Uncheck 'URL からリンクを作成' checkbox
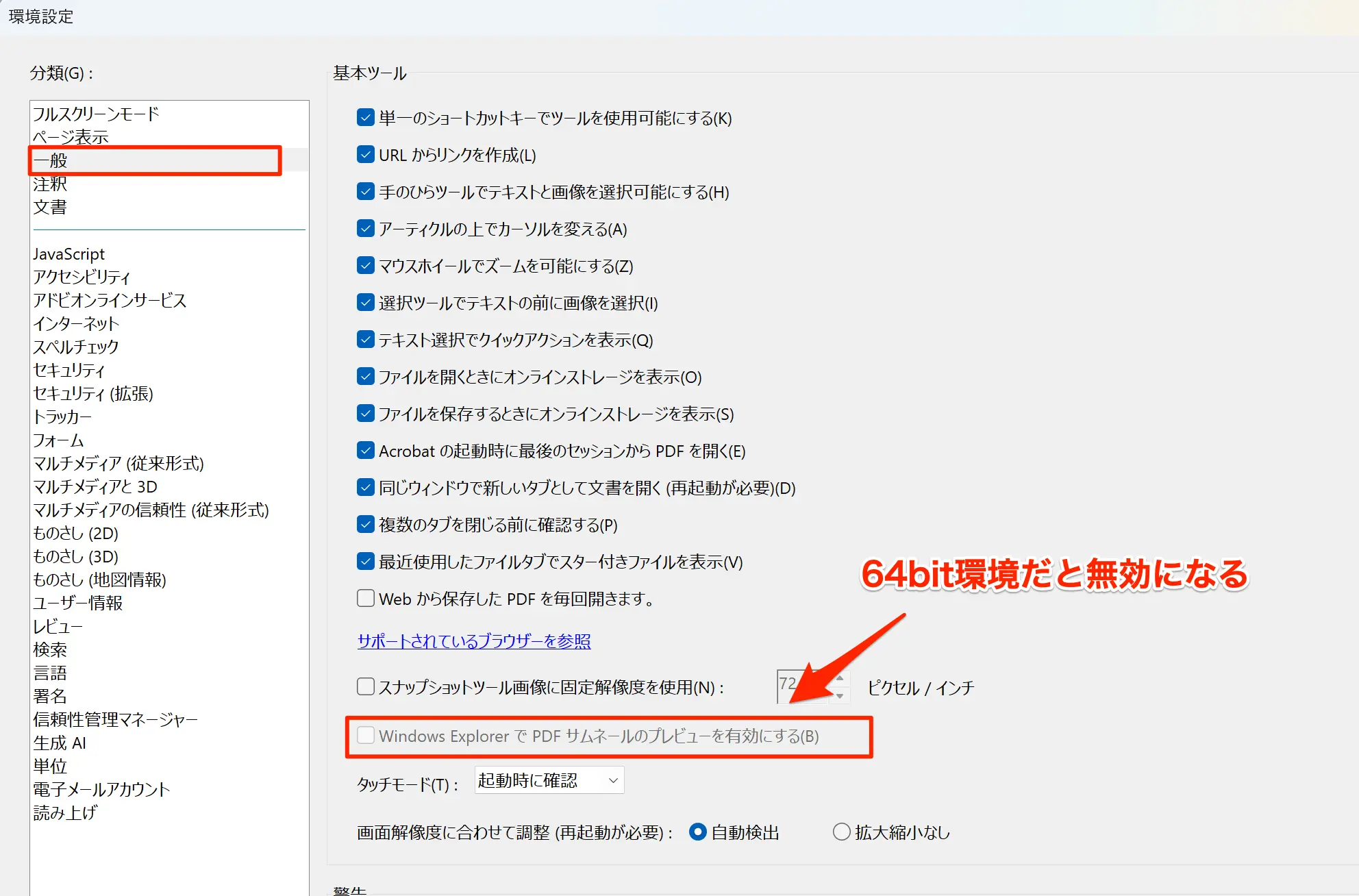The image size is (1359, 896). tap(366, 155)
